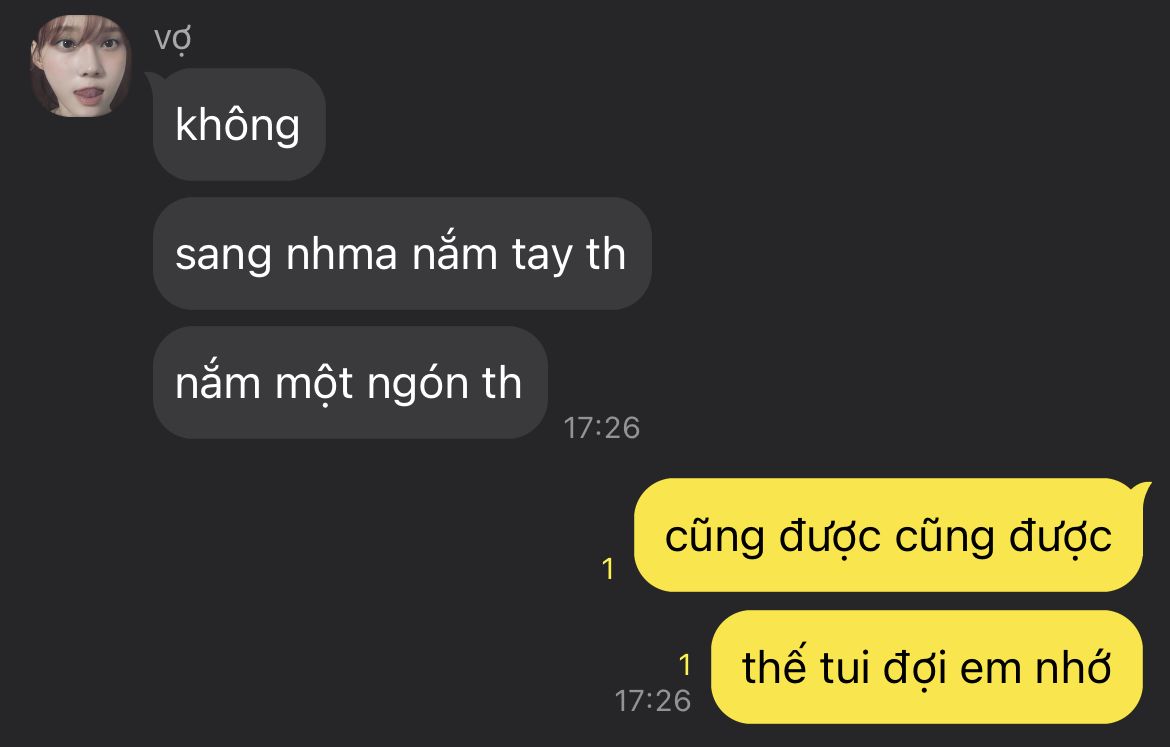Click the 17:26 timestamp after received messages

pos(601,428)
